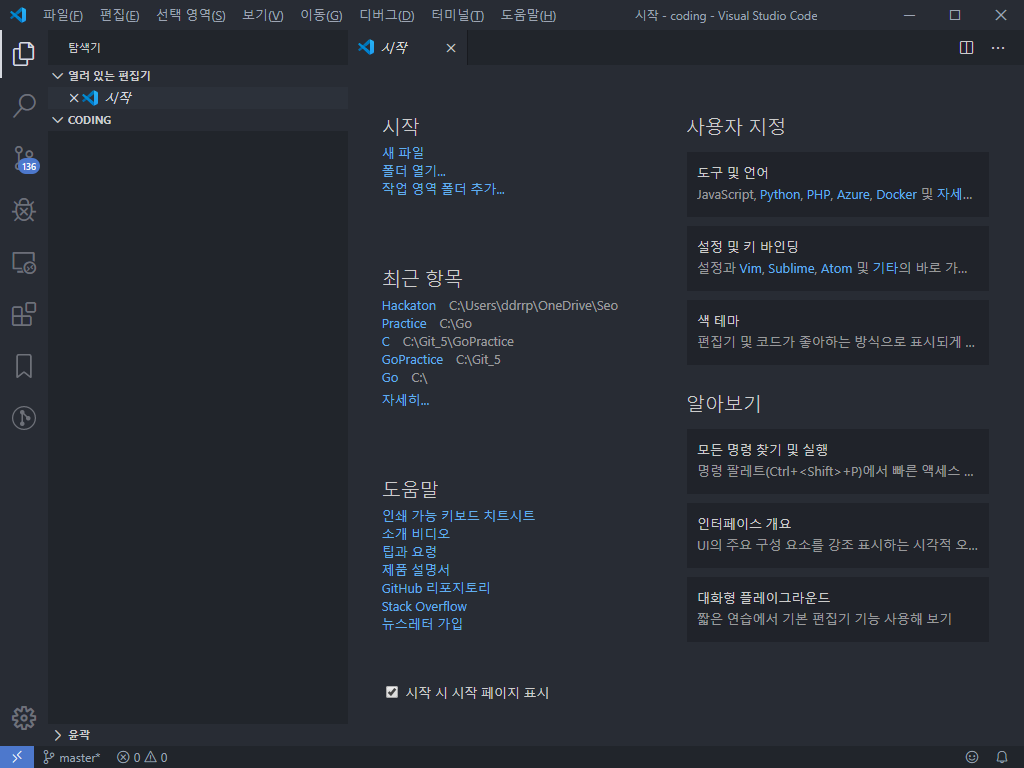Open recent item GoPractice
This screenshot has width=1024, height=768.
412,360
